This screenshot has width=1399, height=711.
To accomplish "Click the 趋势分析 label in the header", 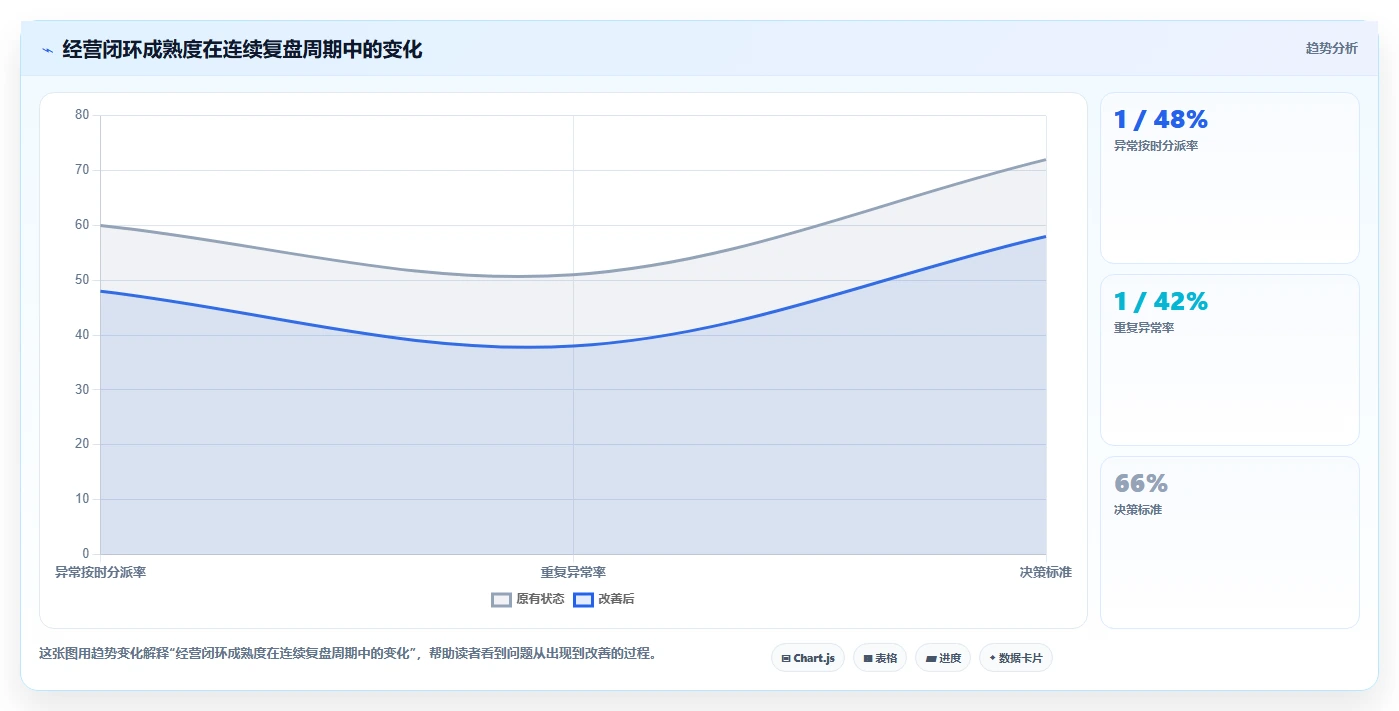I will pos(1331,48).
